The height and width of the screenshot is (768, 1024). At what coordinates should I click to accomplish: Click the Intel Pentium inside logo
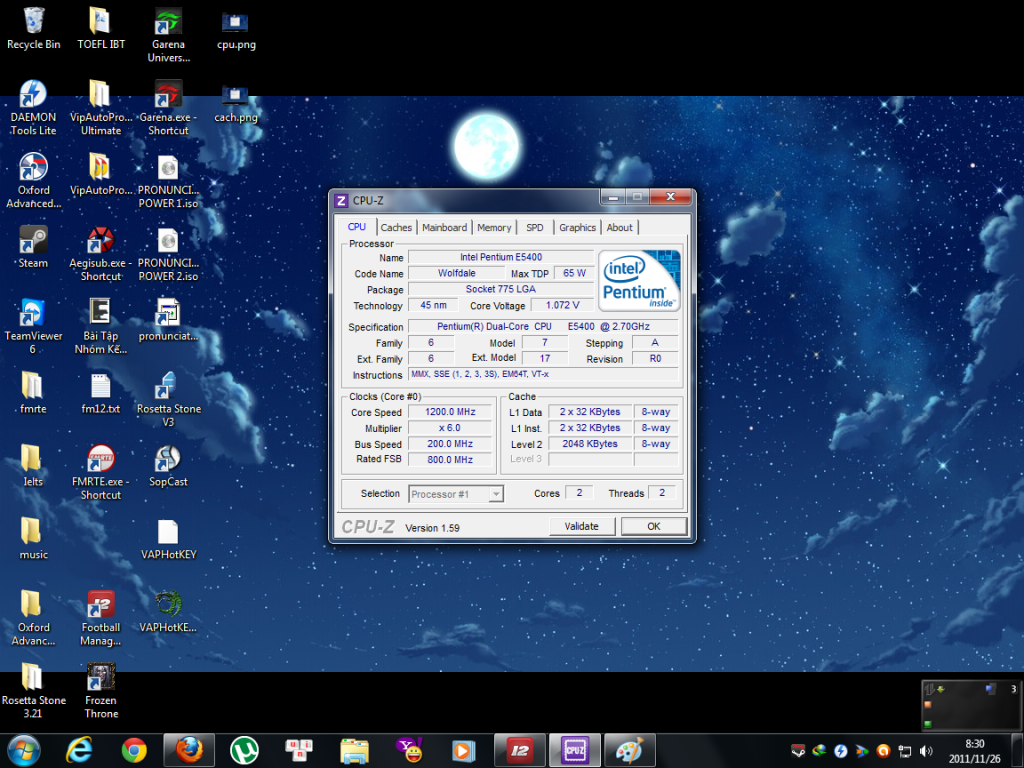click(x=639, y=280)
